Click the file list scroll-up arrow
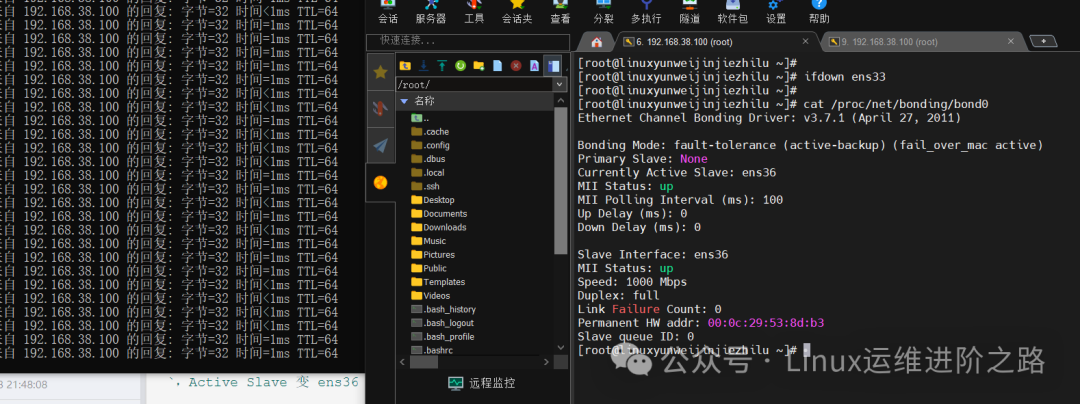Viewport: 1080px width, 404px height. [x=560, y=100]
